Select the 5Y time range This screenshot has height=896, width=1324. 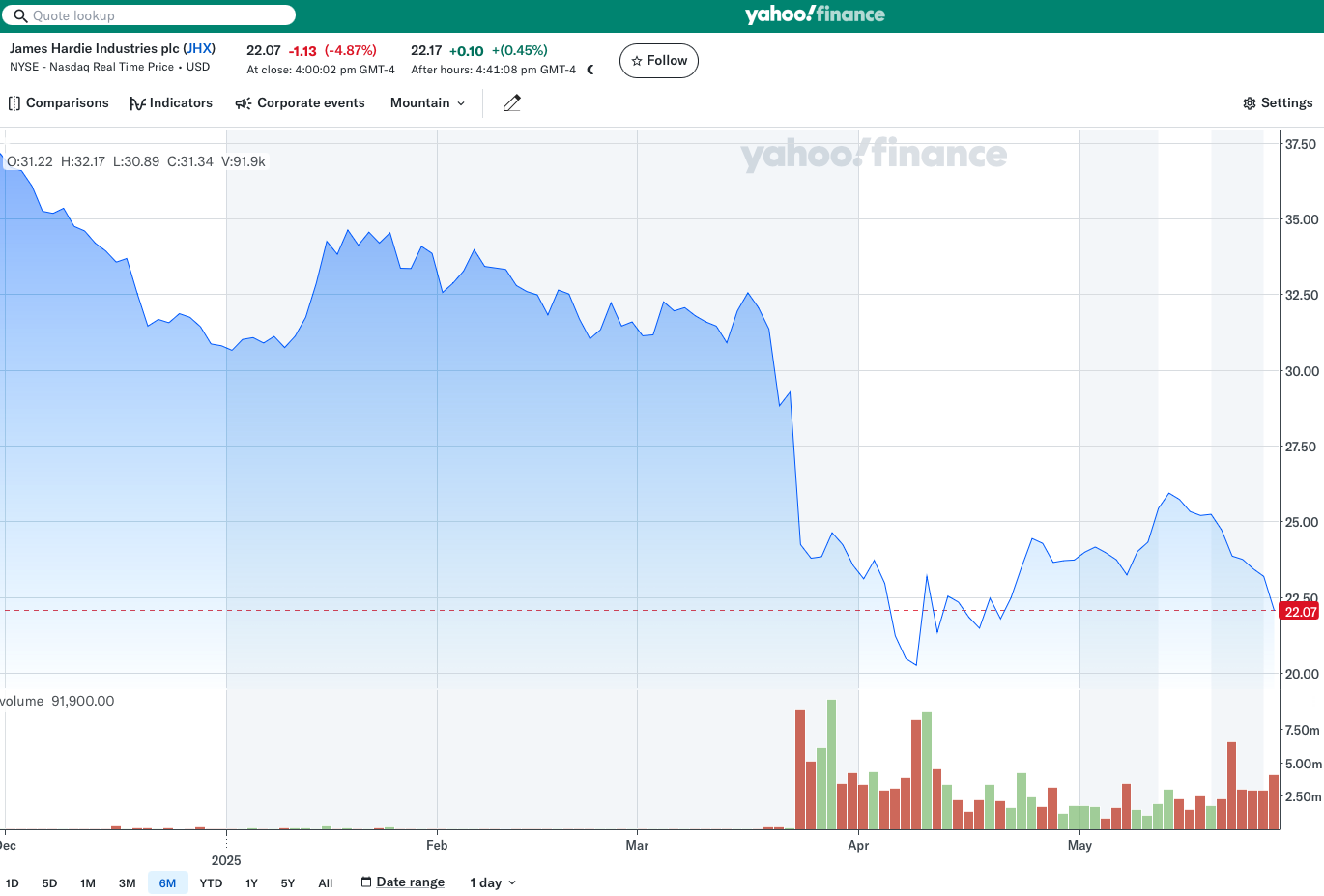[288, 883]
